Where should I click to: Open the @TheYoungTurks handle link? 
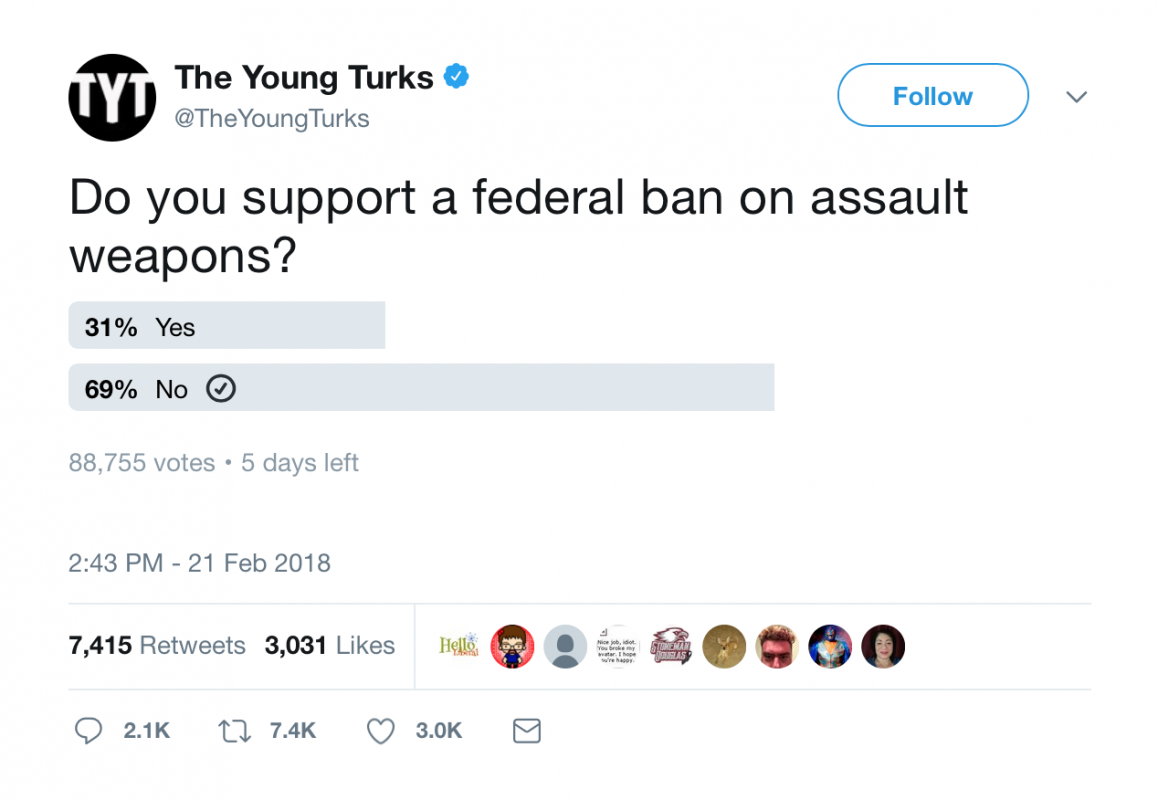coord(272,118)
